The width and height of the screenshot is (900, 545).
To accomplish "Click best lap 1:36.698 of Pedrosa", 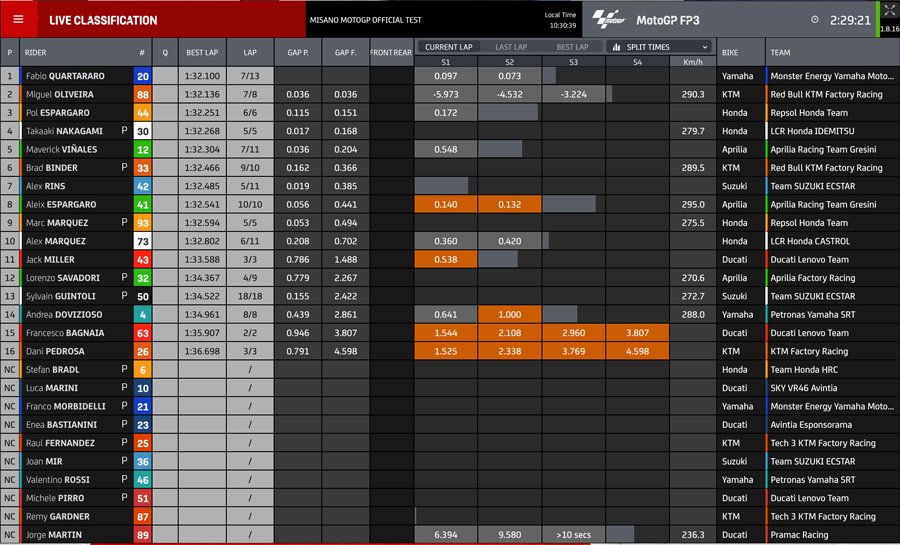I will tap(202, 351).
